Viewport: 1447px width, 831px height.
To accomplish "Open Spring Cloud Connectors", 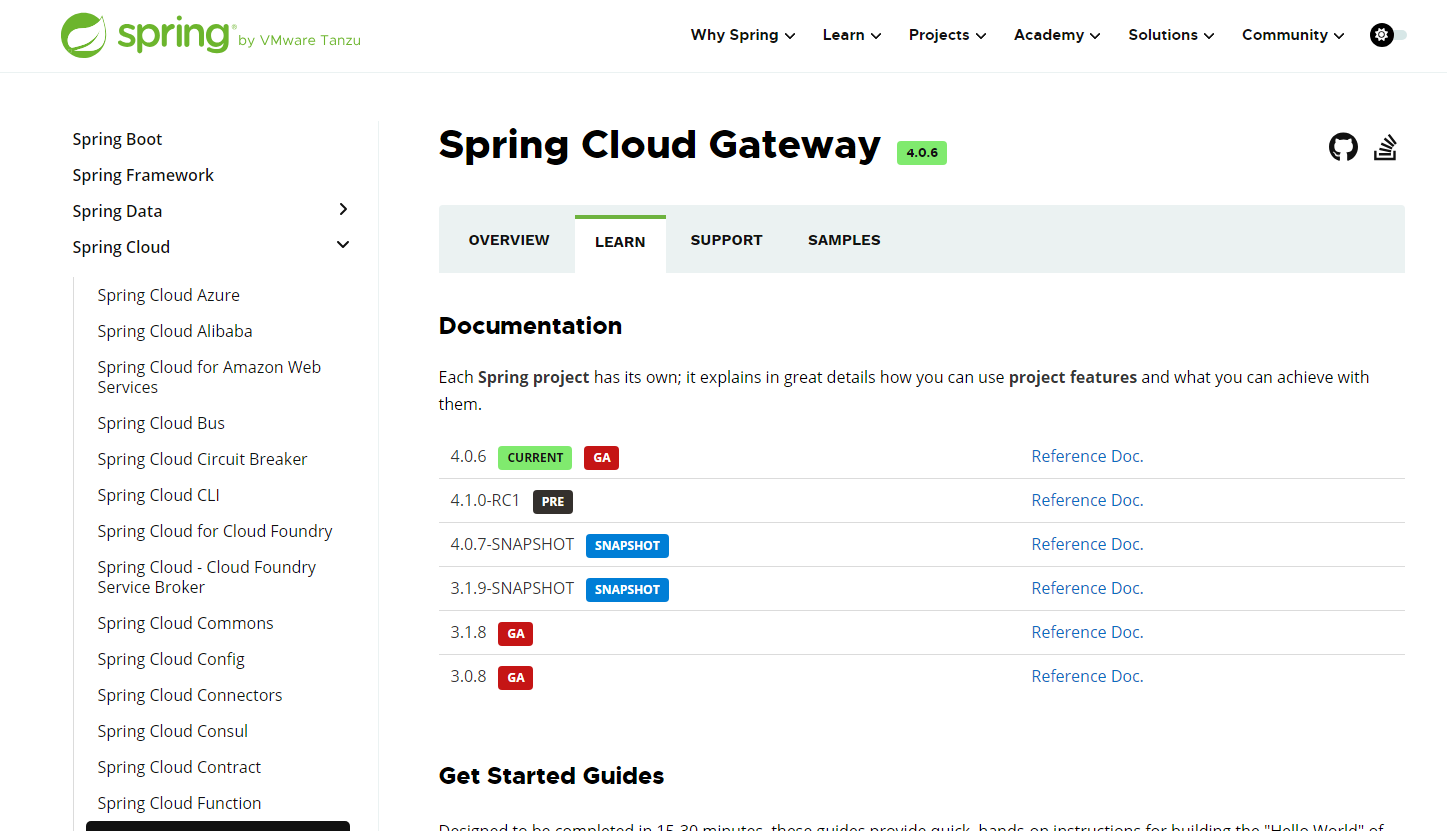I will [x=190, y=695].
